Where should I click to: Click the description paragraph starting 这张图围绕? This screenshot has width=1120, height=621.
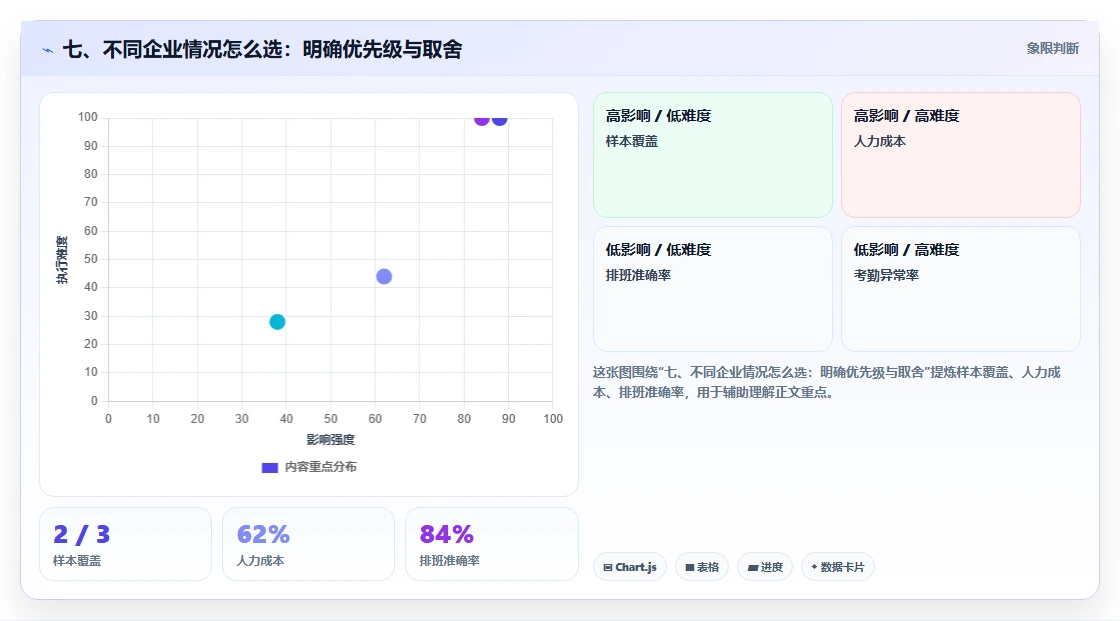click(827, 382)
